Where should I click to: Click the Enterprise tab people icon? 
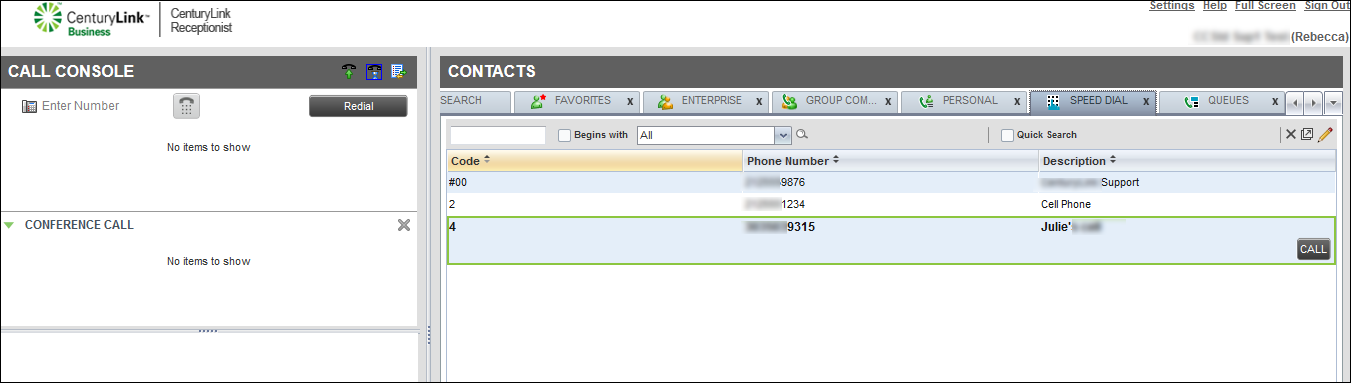point(665,101)
